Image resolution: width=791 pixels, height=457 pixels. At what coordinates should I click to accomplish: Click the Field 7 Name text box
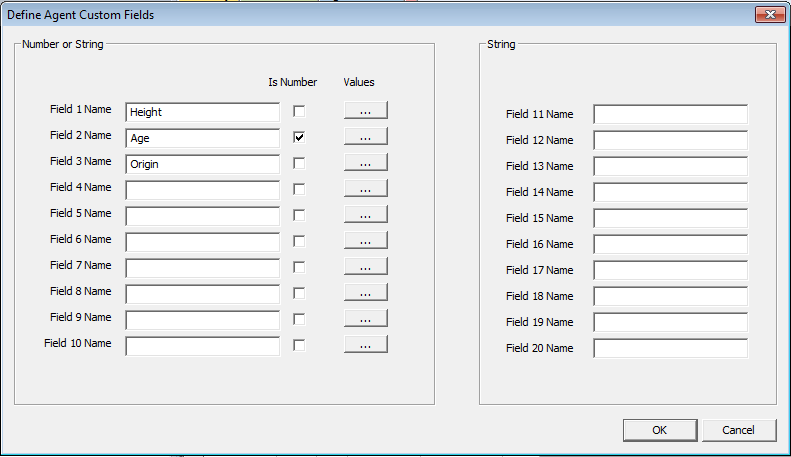[x=202, y=268]
